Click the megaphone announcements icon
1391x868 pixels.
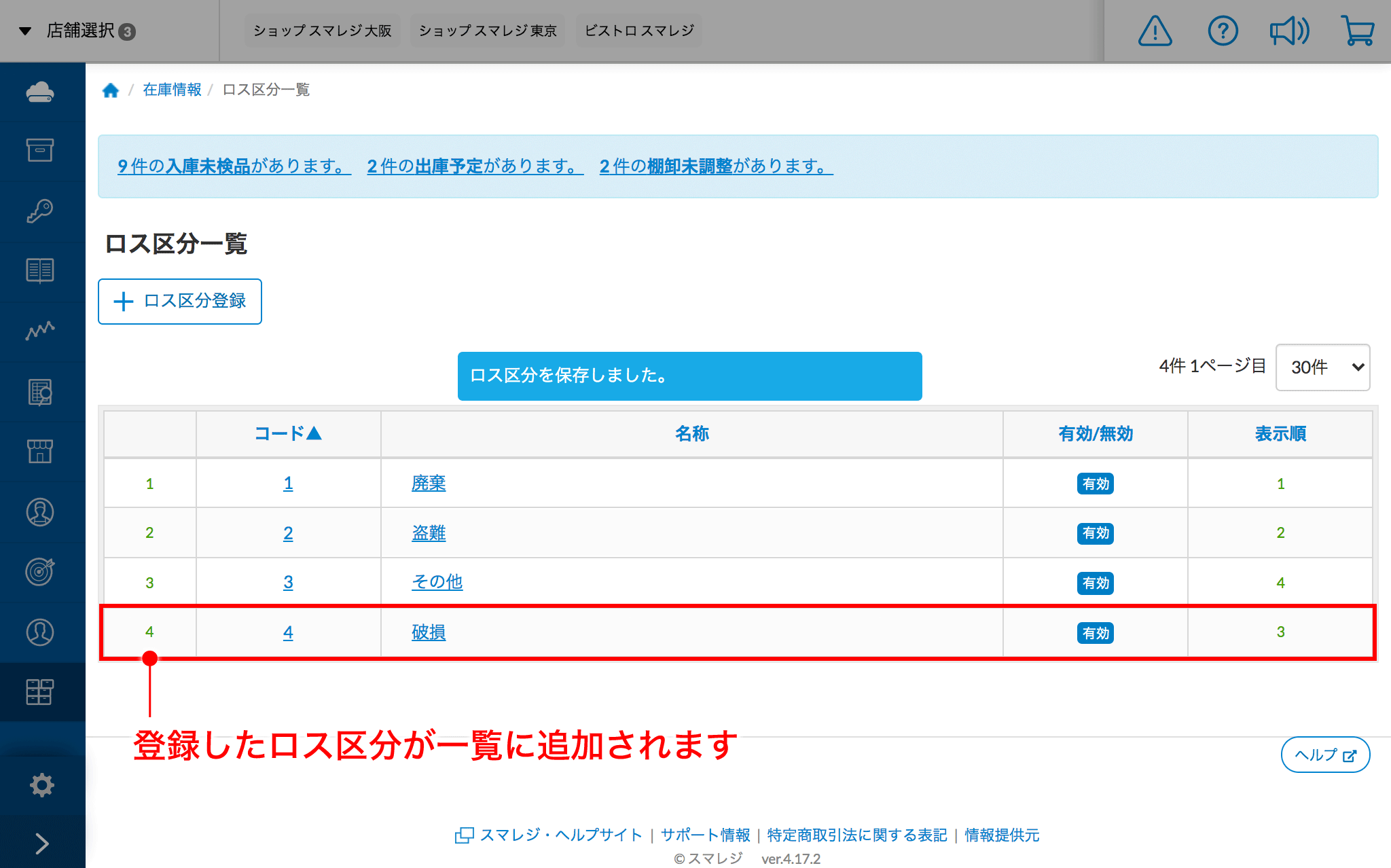click(1289, 31)
